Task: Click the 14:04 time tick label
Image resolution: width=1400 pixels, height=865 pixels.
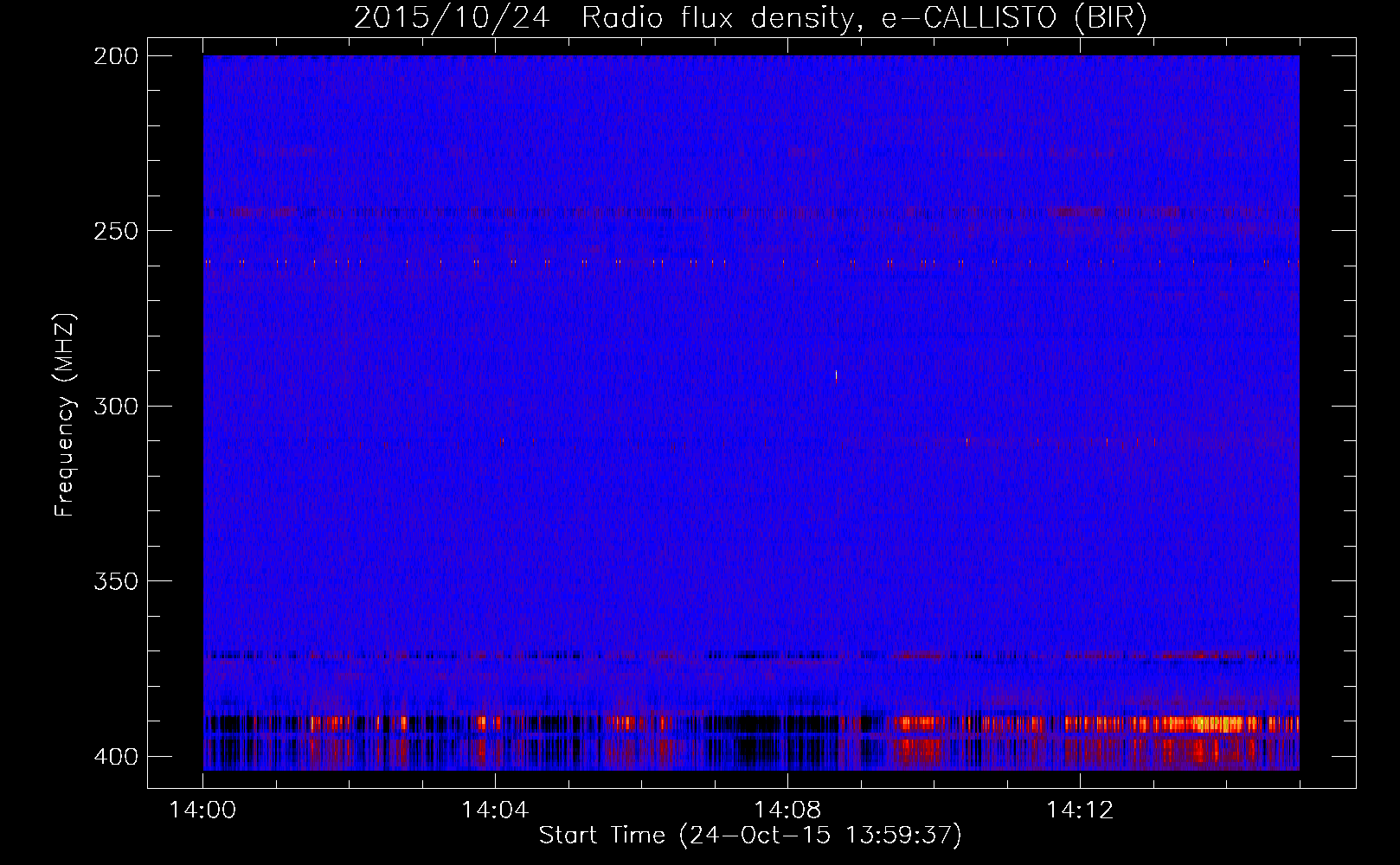Action: coord(495,811)
